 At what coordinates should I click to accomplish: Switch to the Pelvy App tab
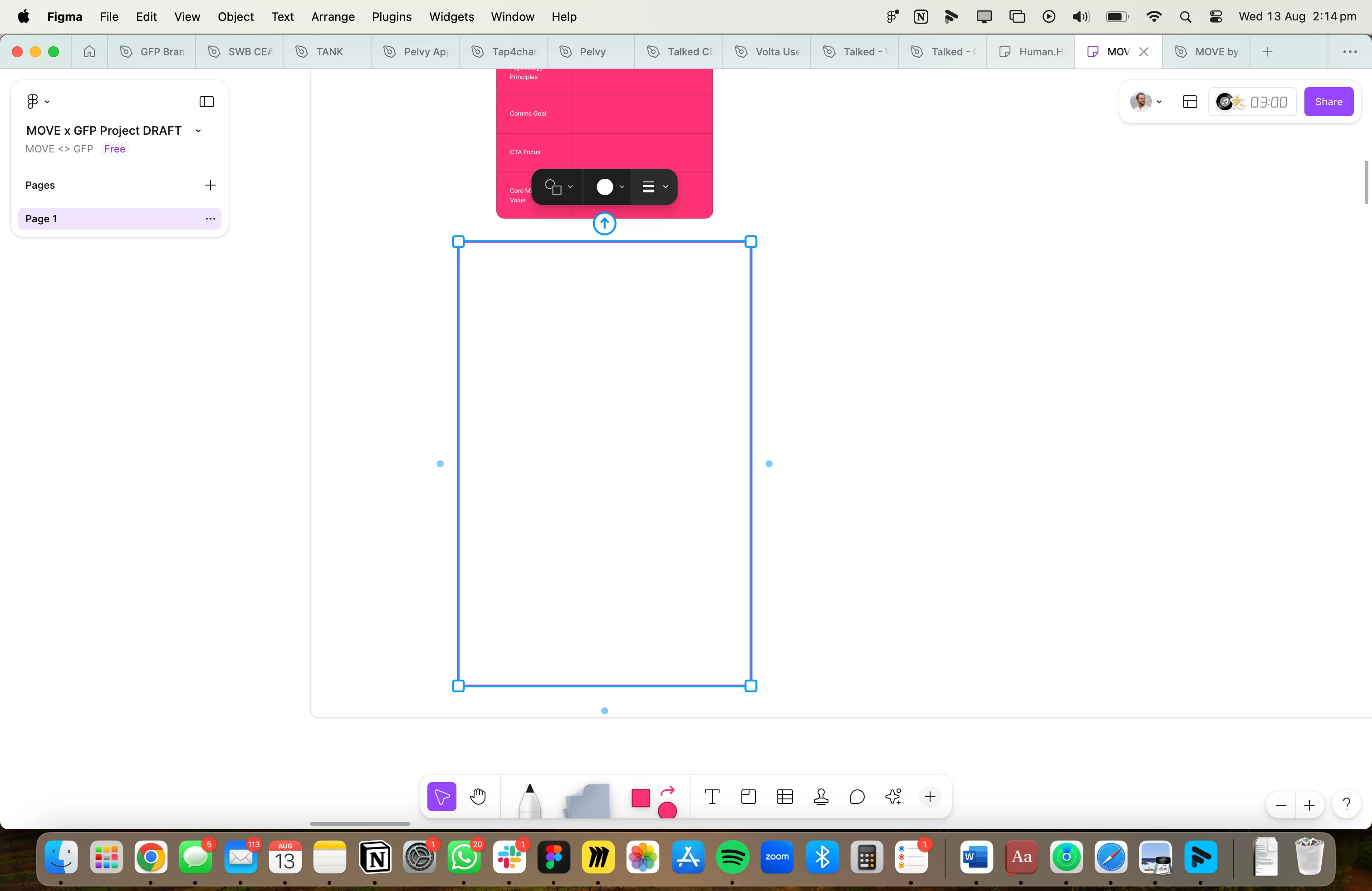click(x=415, y=52)
